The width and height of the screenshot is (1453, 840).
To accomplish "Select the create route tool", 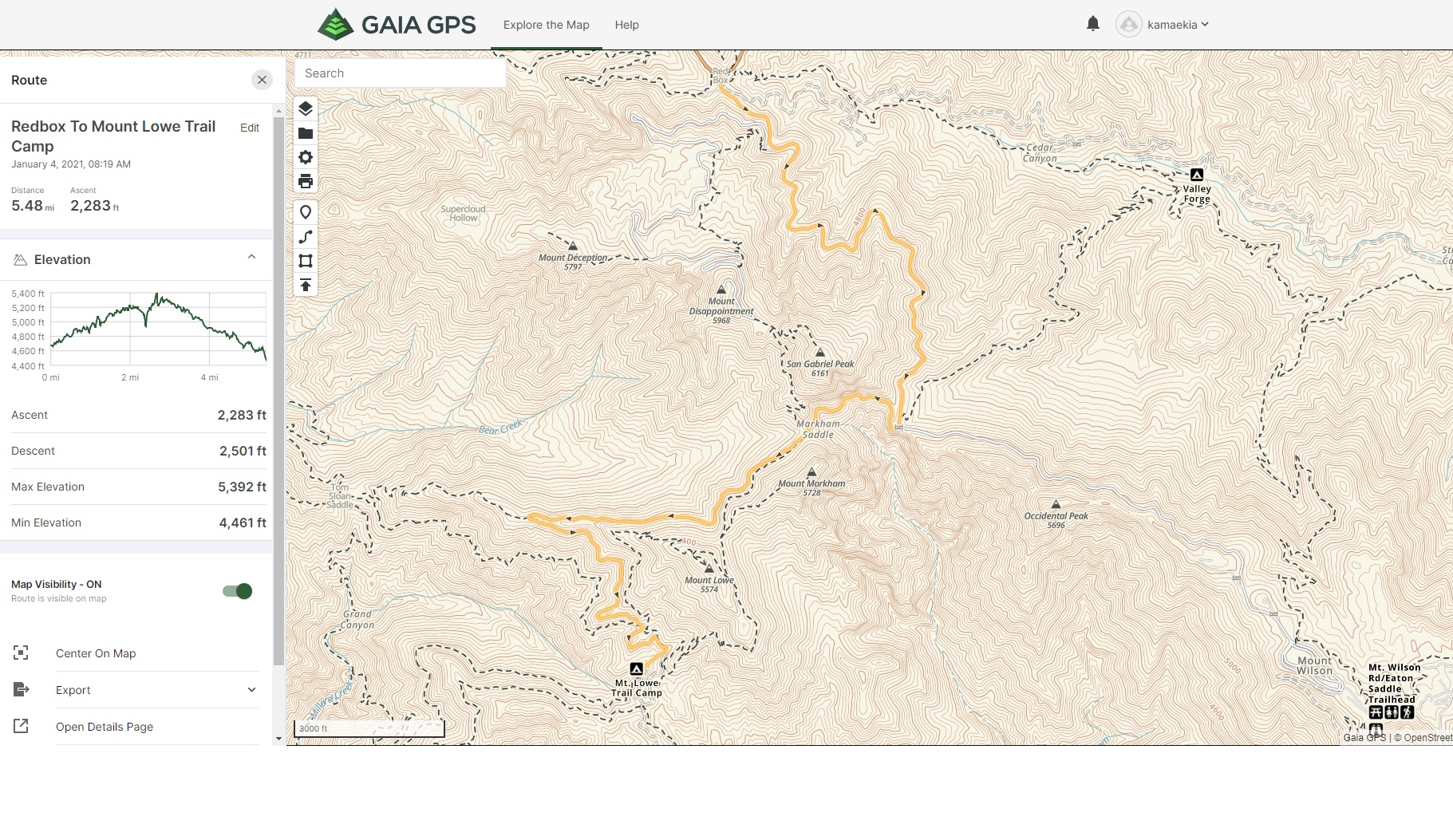I will [x=306, y=237].
